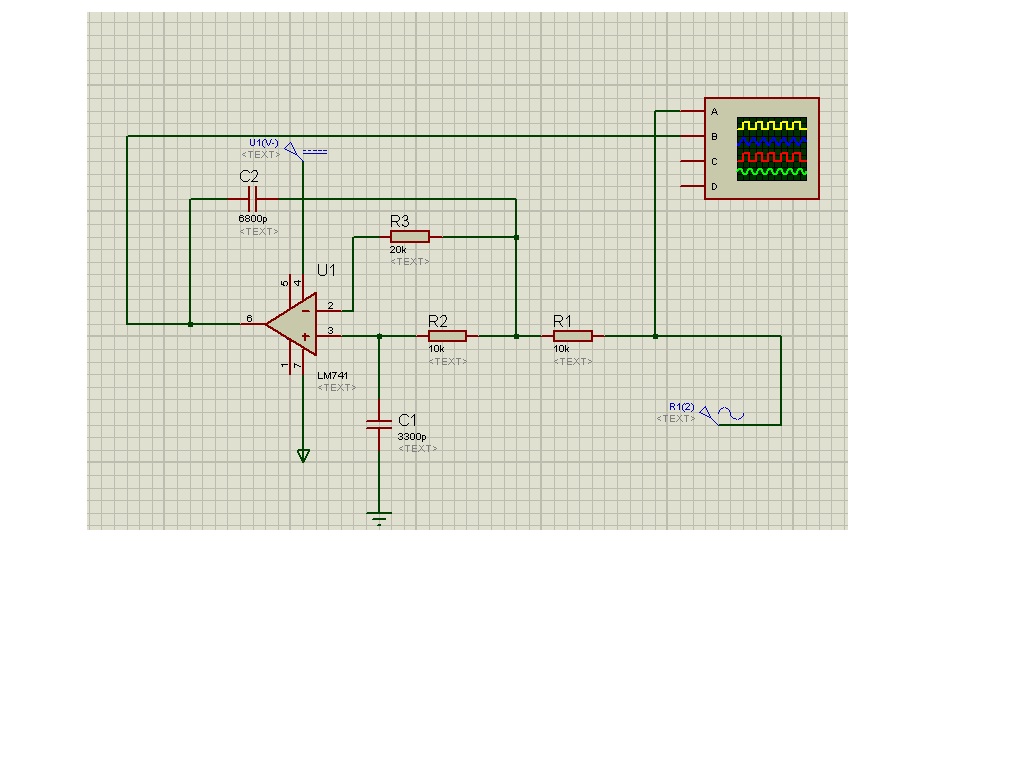Select resistor R1 body
Screen dimensions: 1024x768
click(572, 336)
